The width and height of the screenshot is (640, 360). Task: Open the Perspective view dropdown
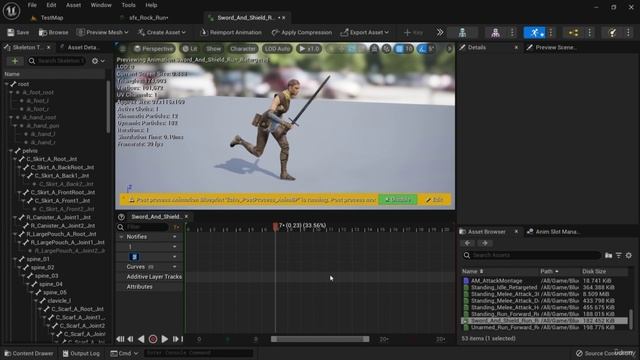pos(153,49)
